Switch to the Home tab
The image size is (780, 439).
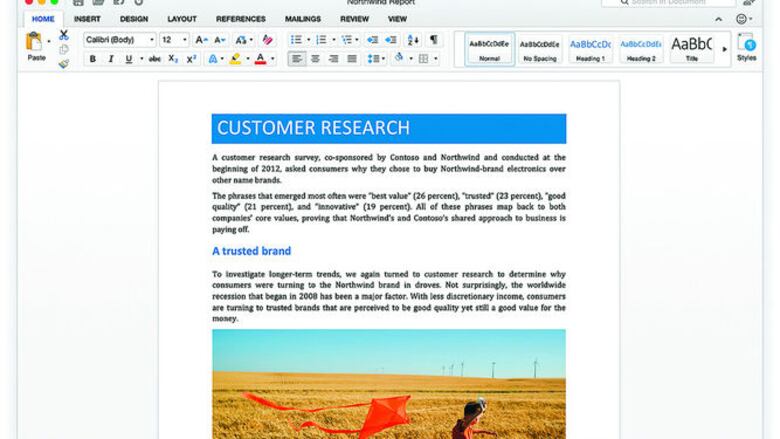tap(43, 19)
